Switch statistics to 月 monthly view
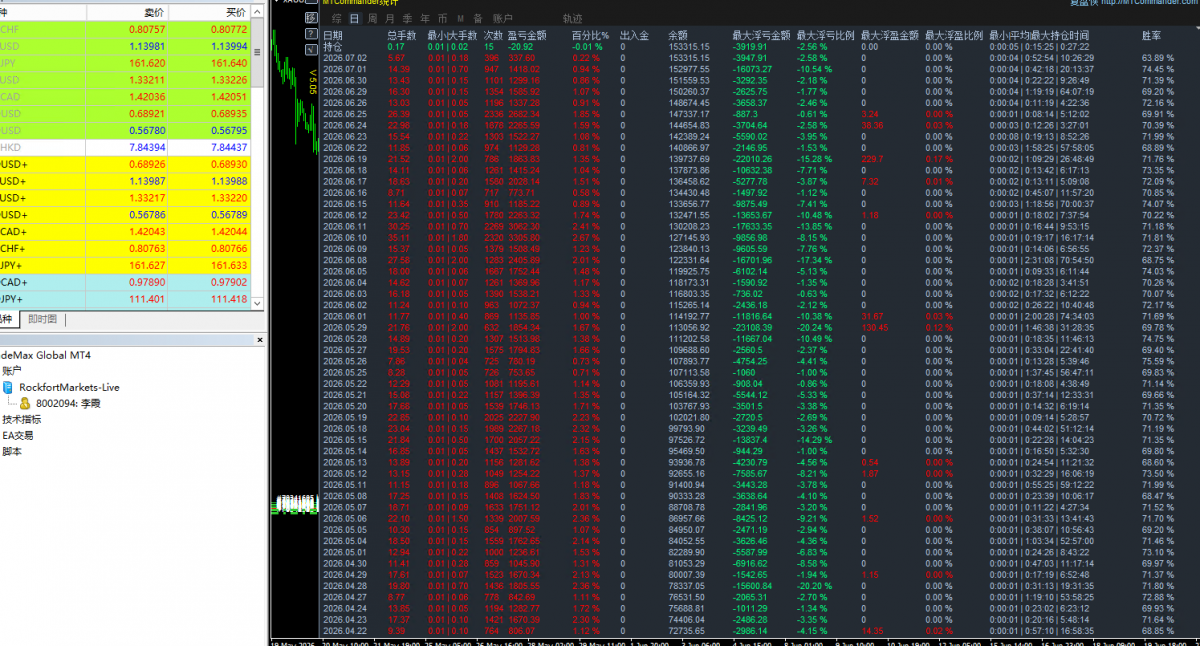 390,19
